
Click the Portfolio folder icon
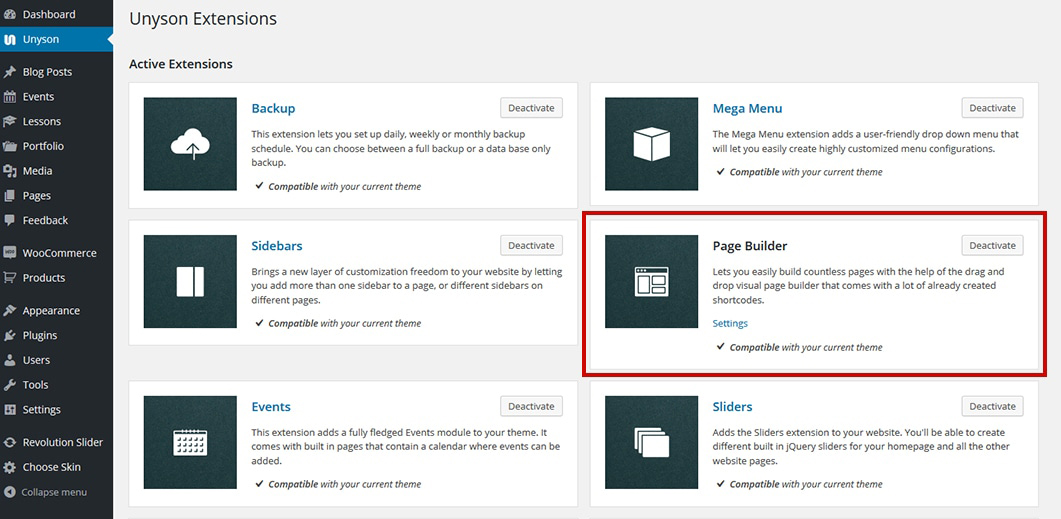point(9,146)
